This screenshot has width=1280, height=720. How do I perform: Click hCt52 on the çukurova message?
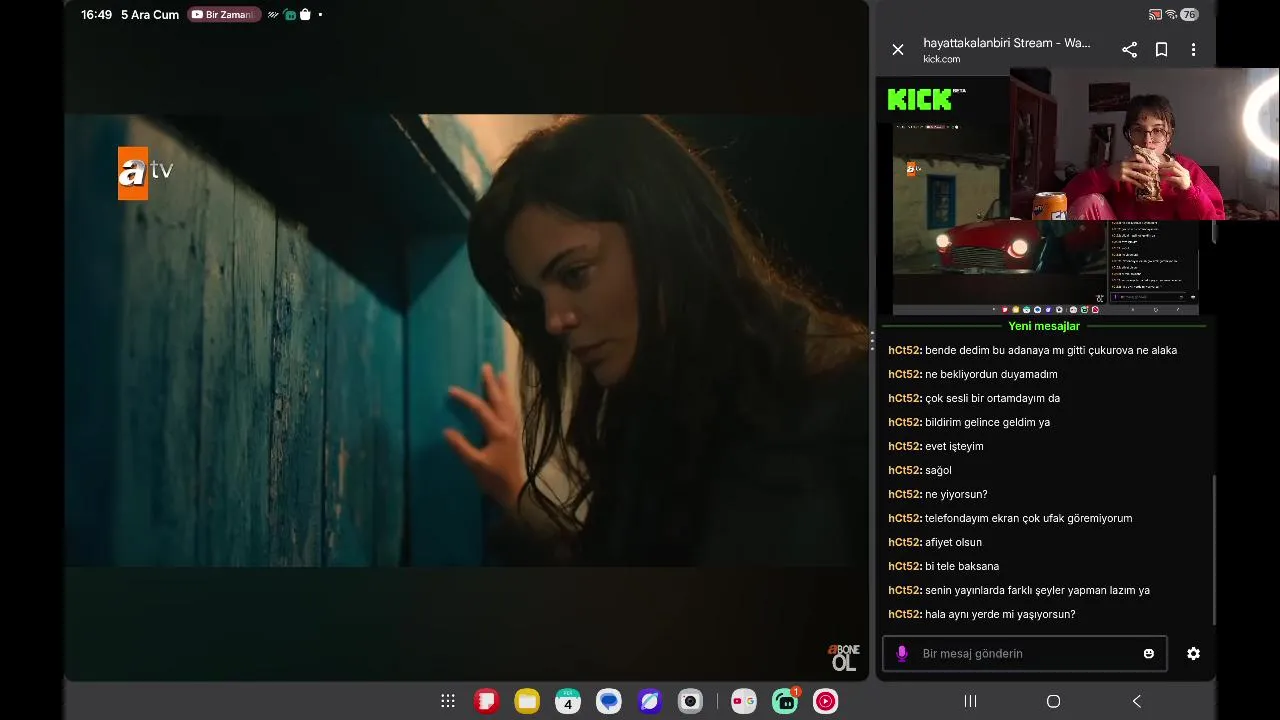905,350
